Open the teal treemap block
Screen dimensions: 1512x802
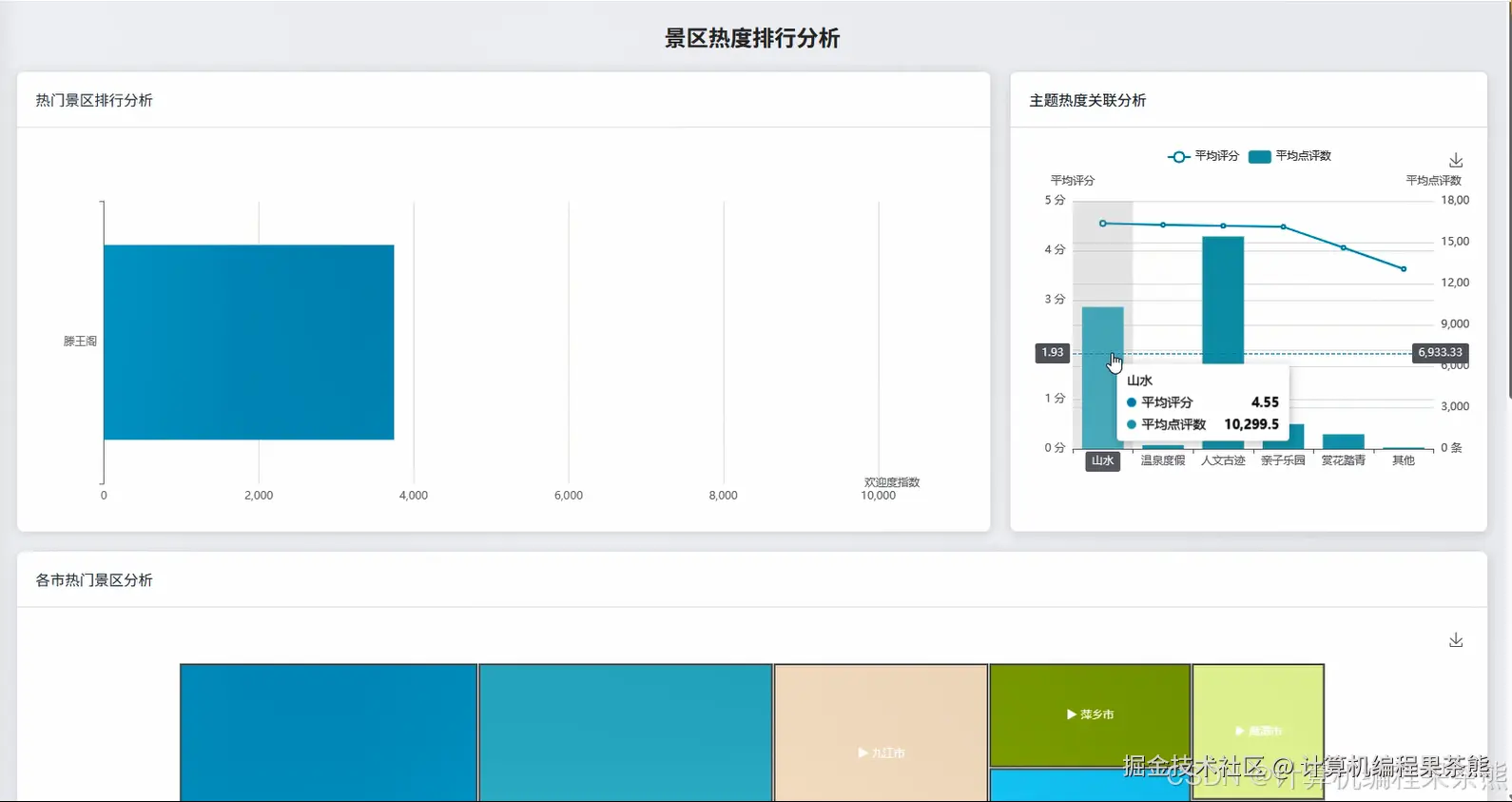coord(626,733)
